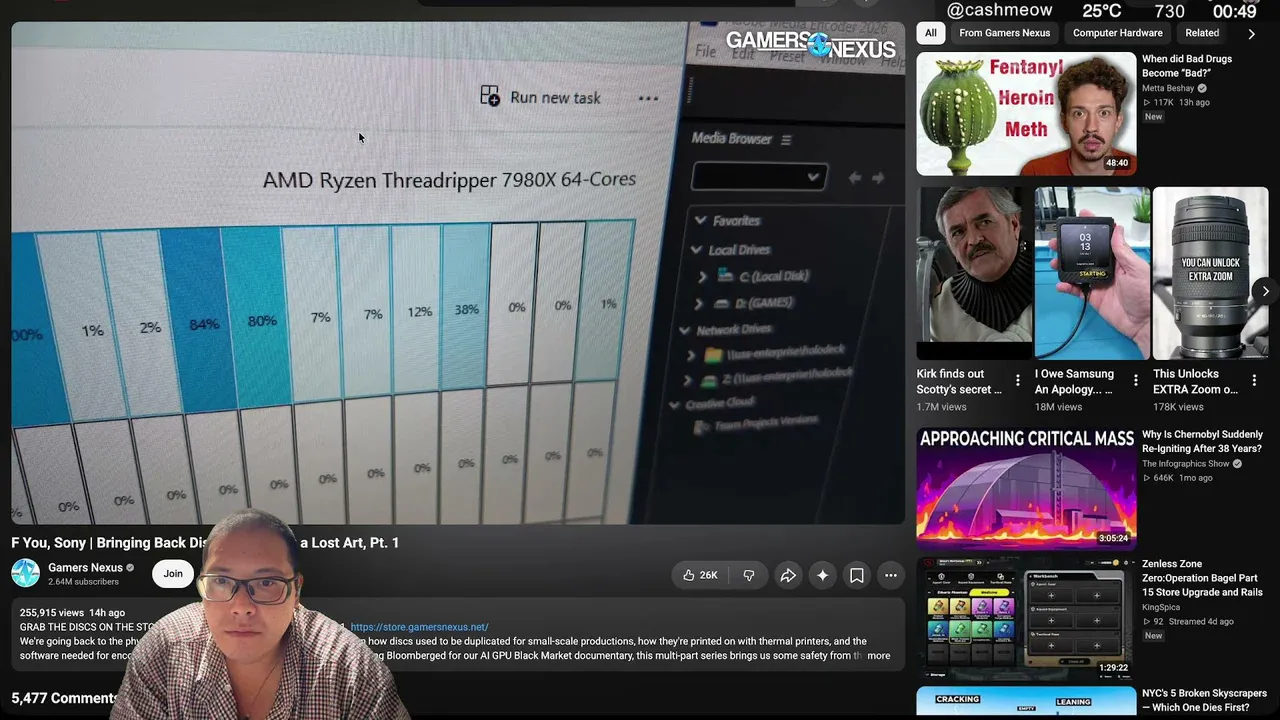
Task: Save the video with bookmark icon
Action: (x=857, y=575)
